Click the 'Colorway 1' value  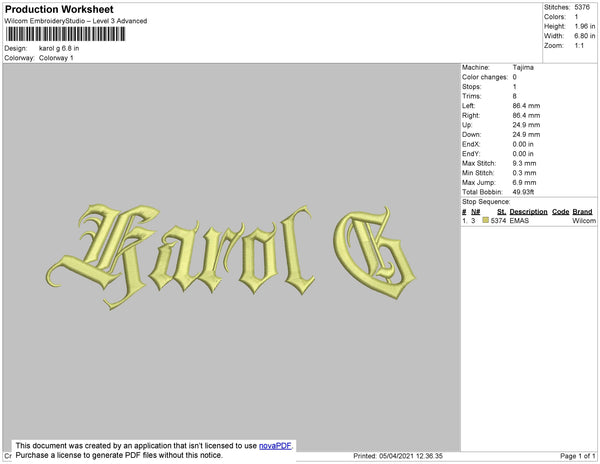pyautogui.click(x=56, y=58)
